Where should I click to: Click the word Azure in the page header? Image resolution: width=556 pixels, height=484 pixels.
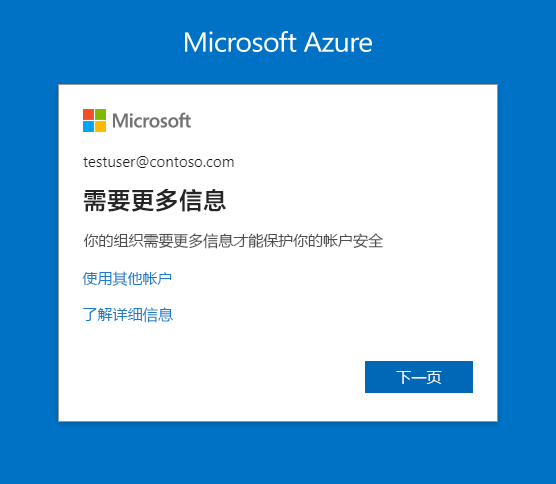[338, 43]
